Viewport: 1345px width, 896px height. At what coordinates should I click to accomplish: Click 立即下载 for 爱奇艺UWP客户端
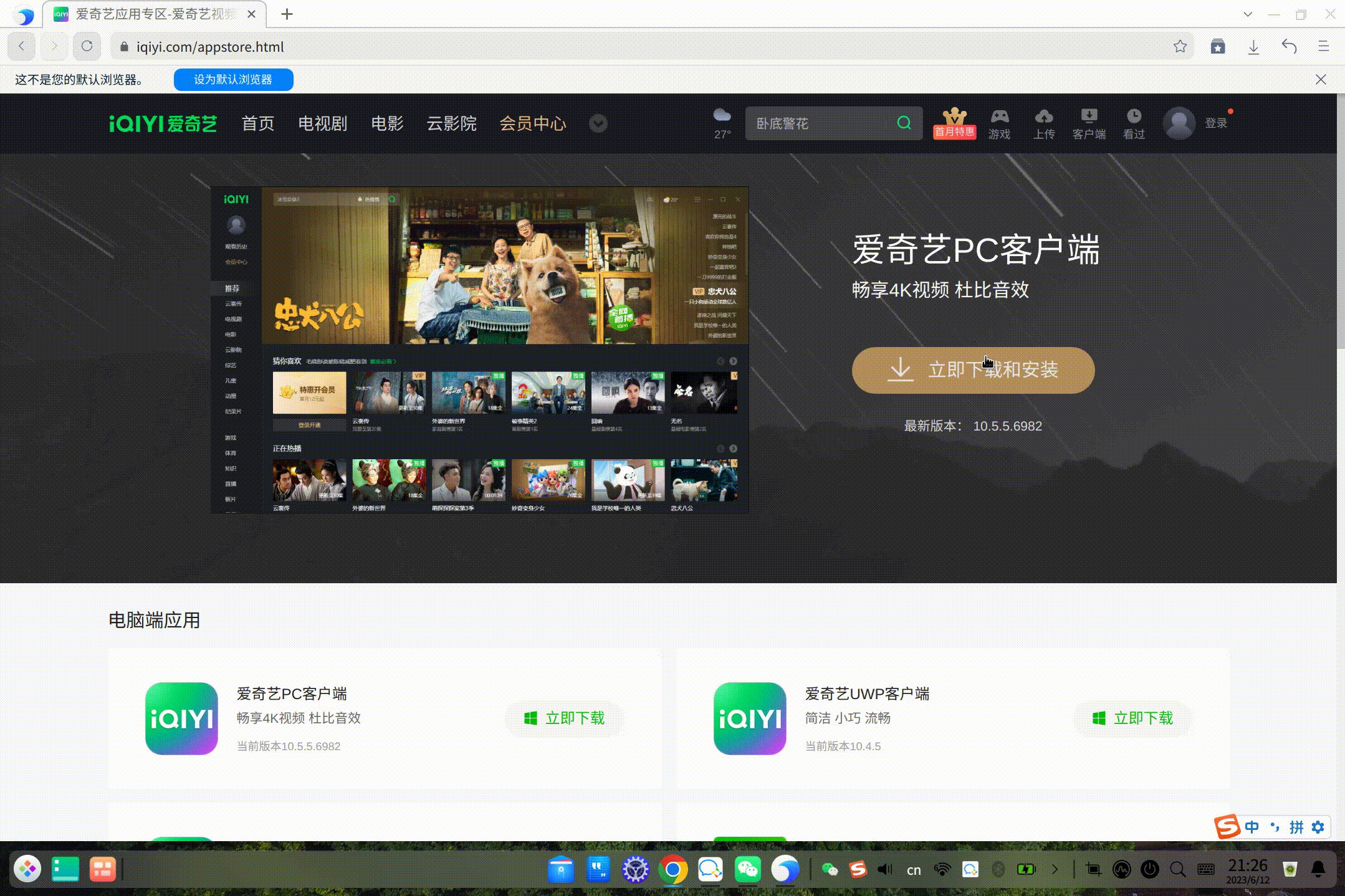(x=1132, y=718)
